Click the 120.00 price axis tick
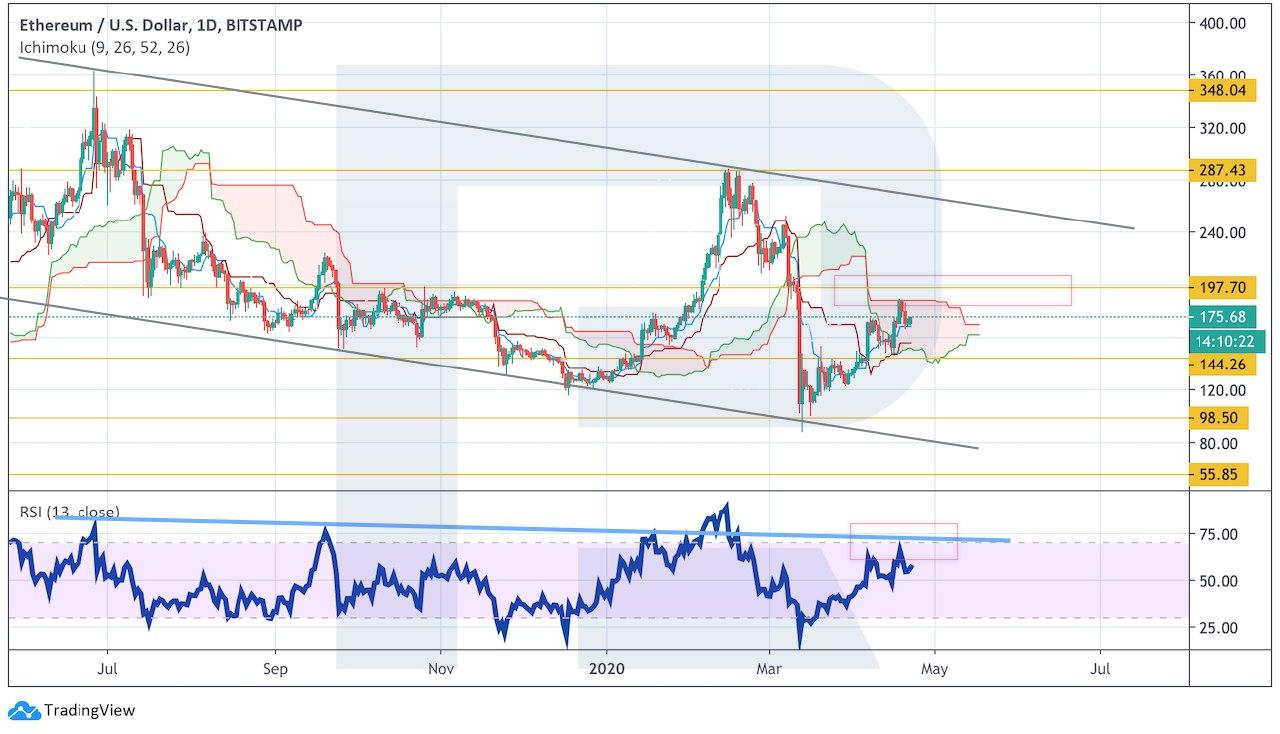This screenshot has width=1280, height=734. [x=1222, y=391]
